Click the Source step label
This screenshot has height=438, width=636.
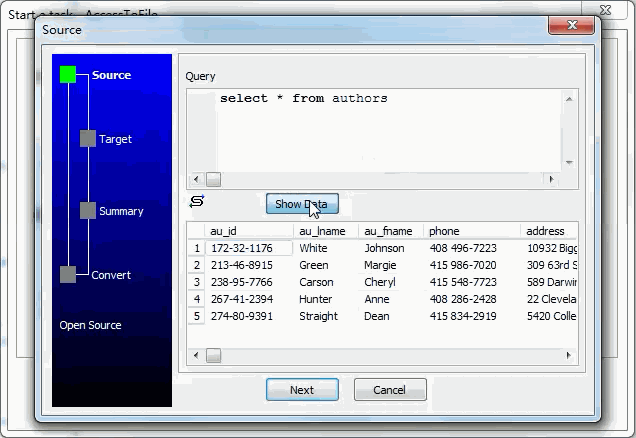(112, 75)
